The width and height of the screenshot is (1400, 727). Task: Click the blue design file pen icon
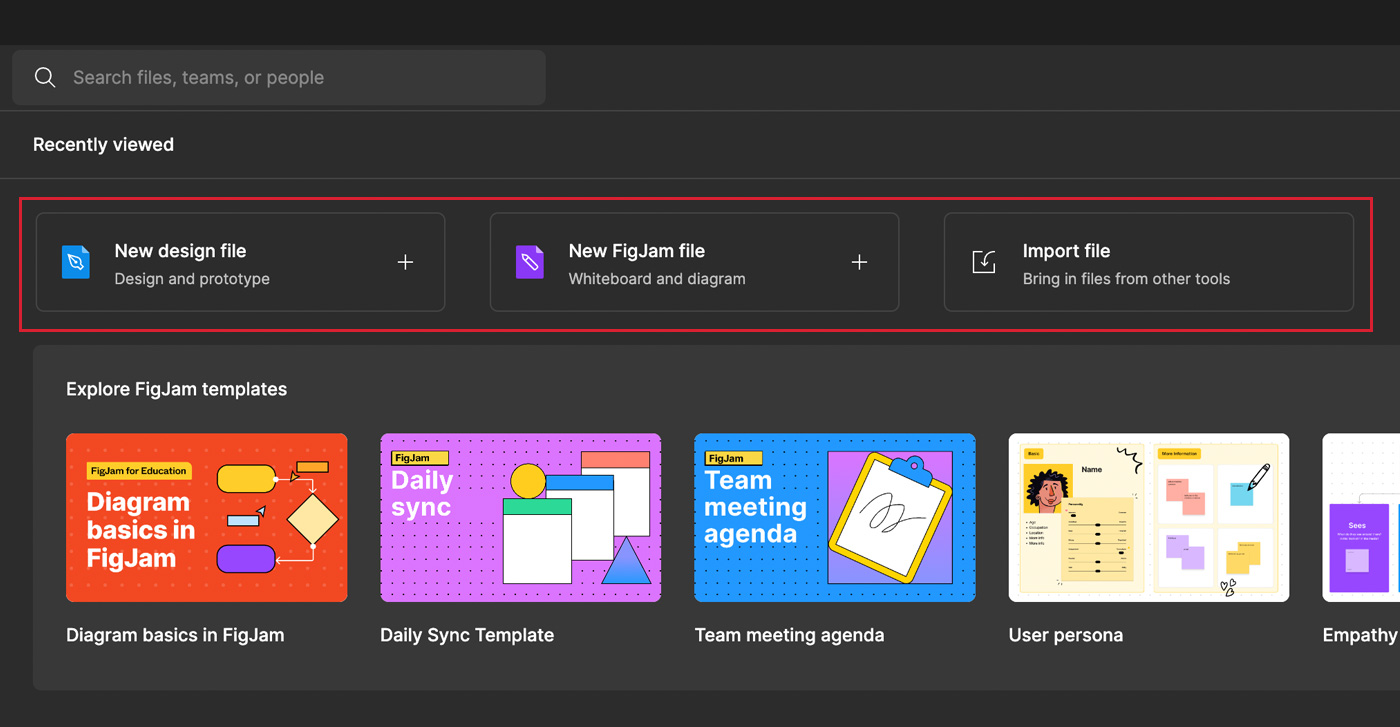[75, 262]
